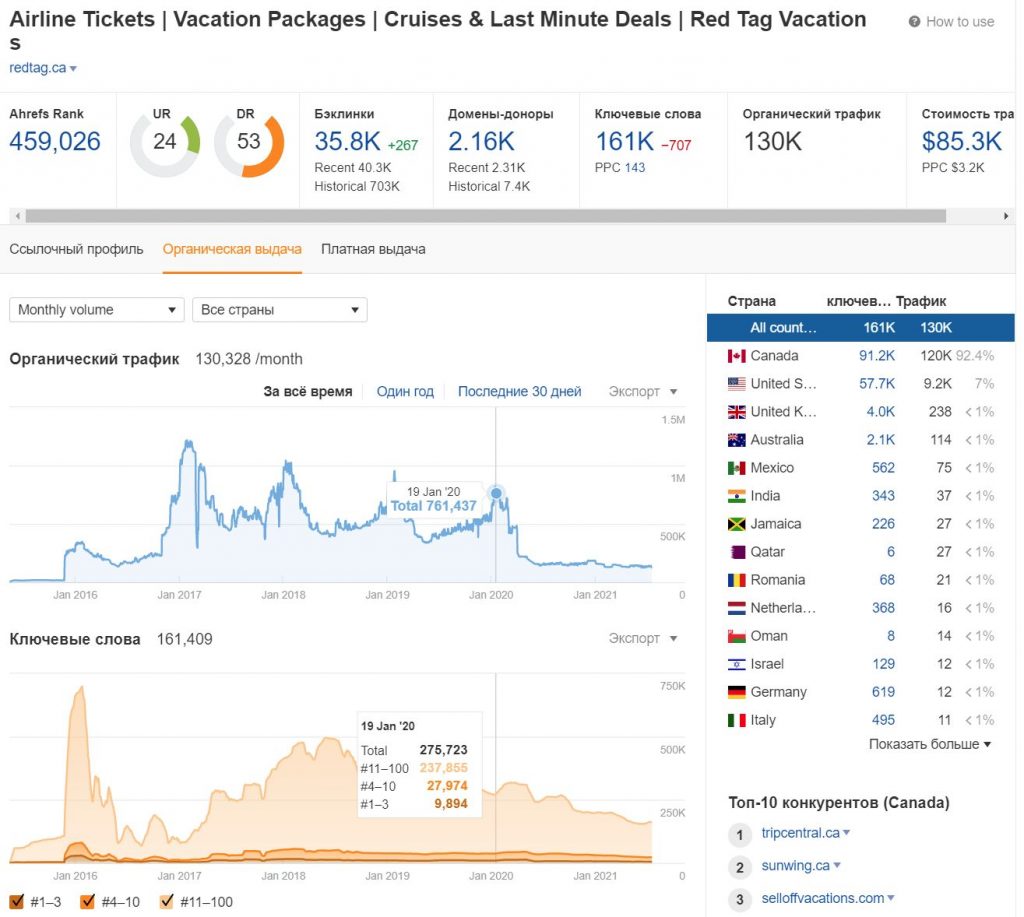Toggle the #4–10 positions checkbox

88,902
